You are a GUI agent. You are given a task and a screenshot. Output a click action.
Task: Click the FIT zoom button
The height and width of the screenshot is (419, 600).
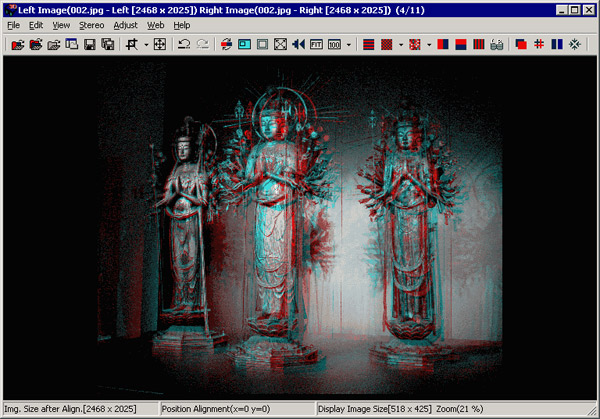click(x=316, y=44)
